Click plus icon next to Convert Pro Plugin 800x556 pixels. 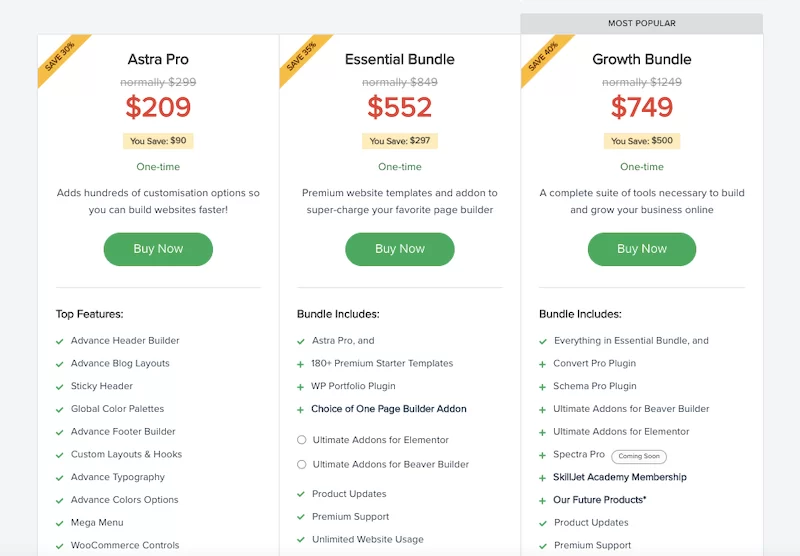pos(543,364)
